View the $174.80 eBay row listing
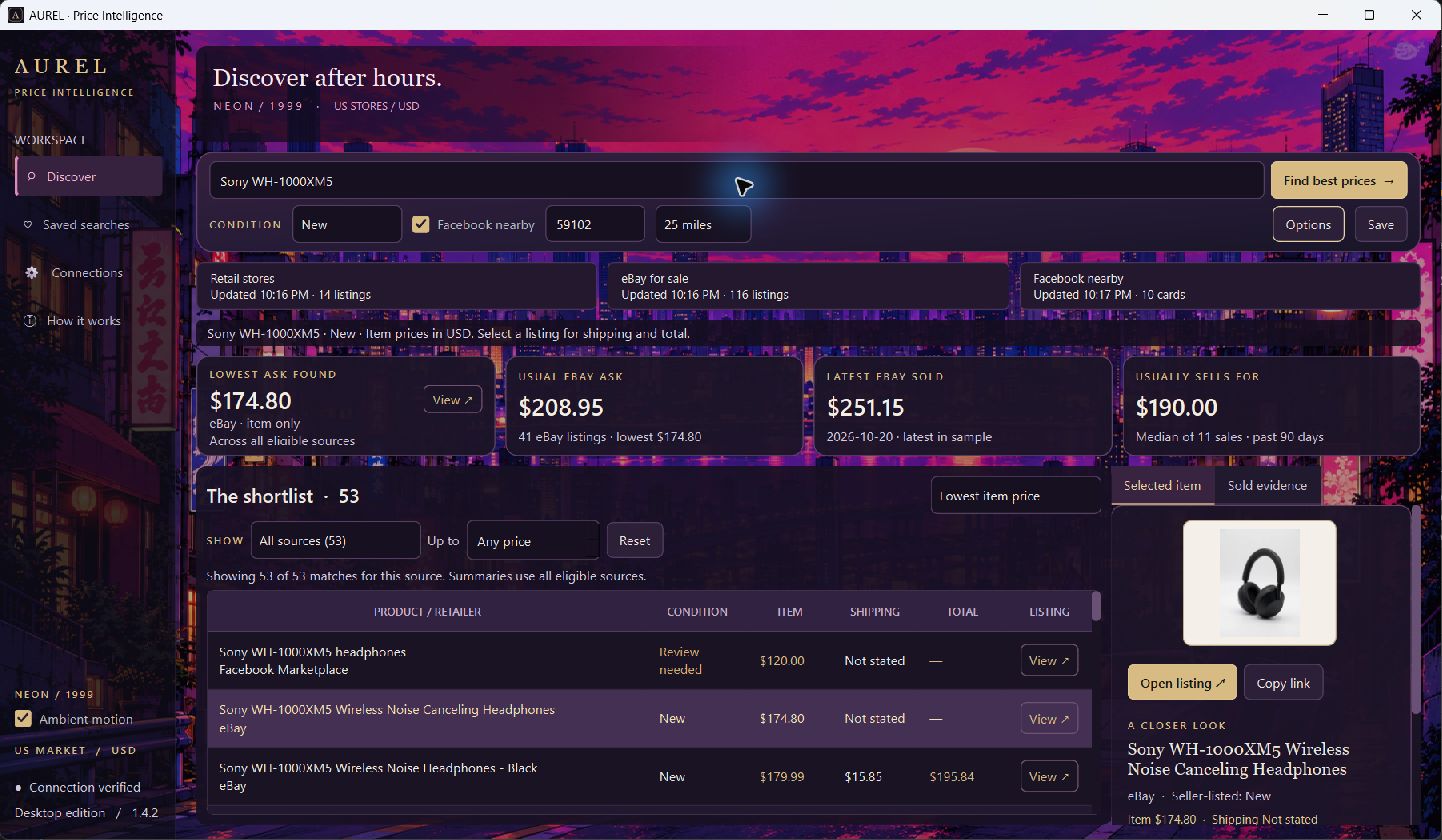1442x840 pixels. click(x=1049, y=718)
